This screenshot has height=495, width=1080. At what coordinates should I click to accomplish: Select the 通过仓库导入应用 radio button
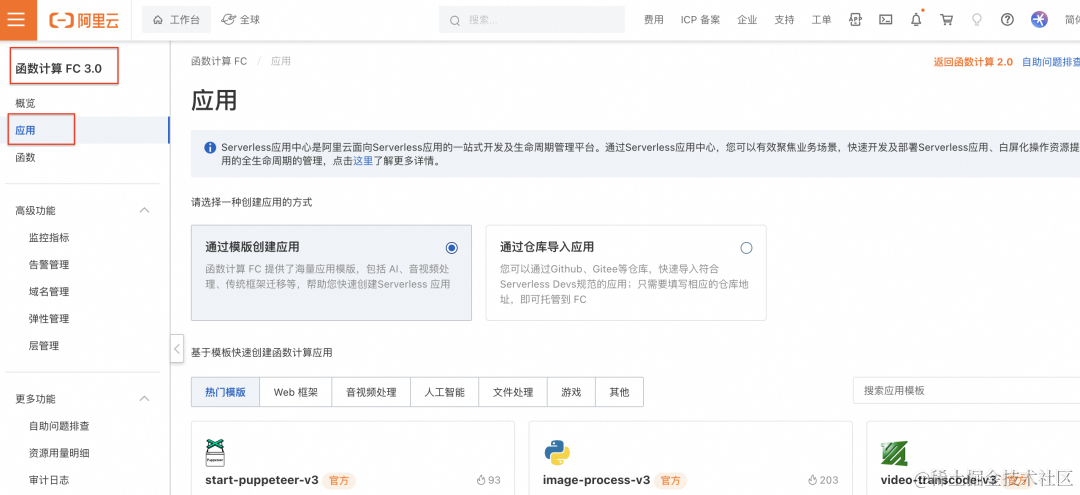(746, 248)
